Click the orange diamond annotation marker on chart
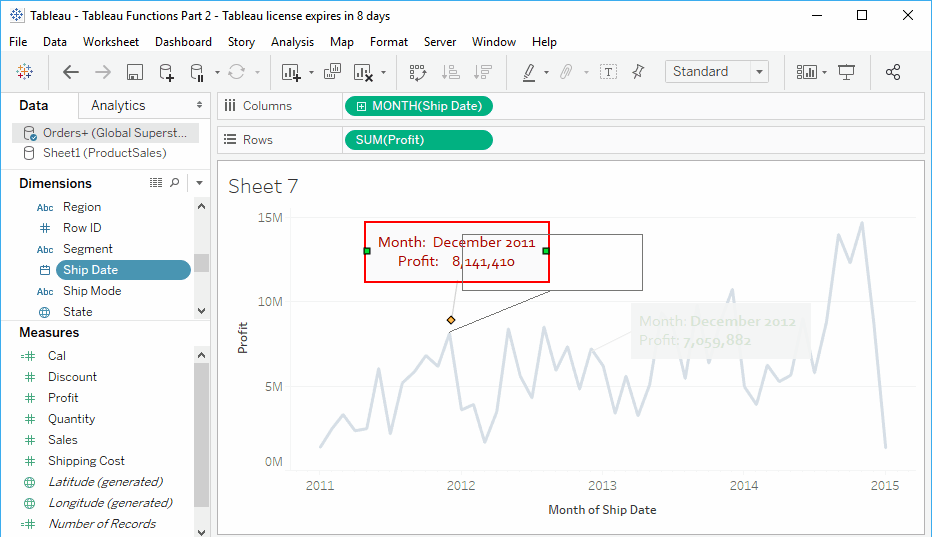932x537 pixels. [451, 320]
